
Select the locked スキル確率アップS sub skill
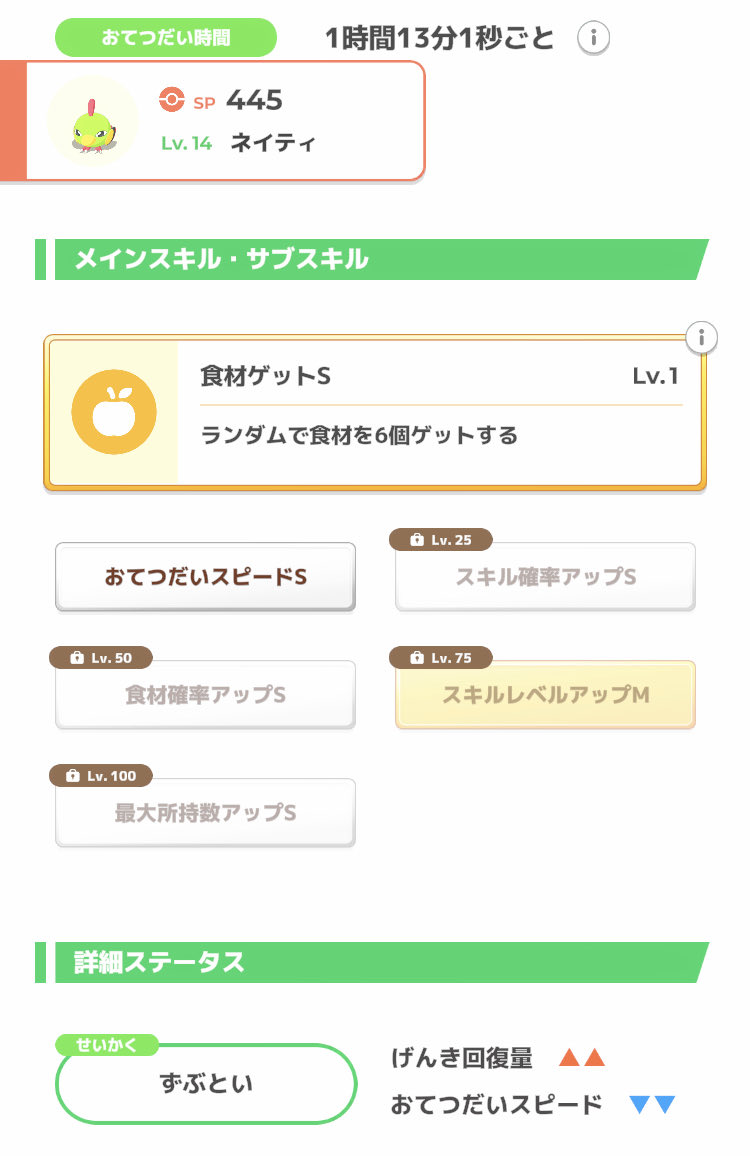(545, 577)
